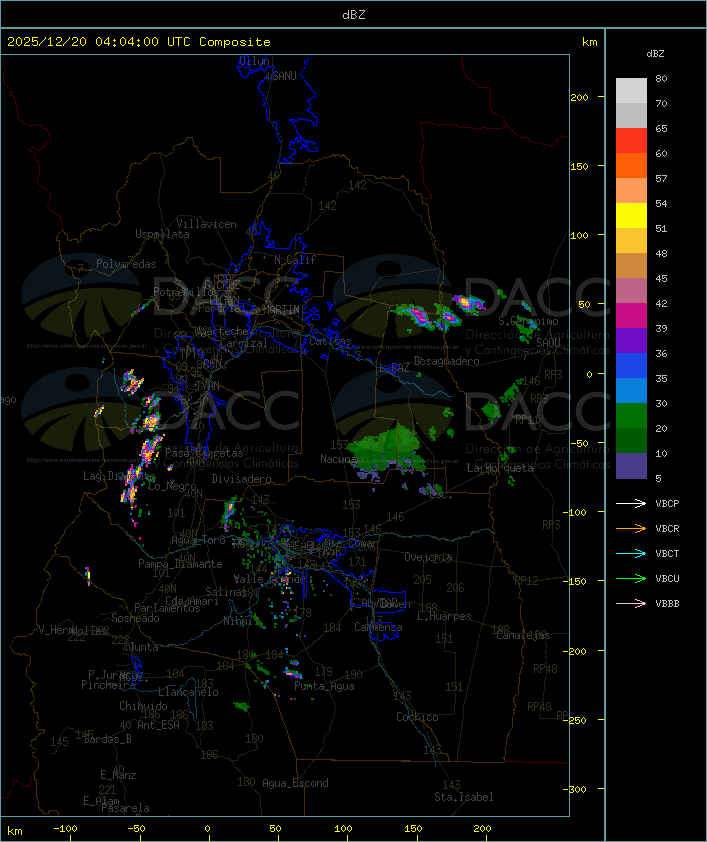The height and width of the screenshot is (842, 707).
Task: Click the Uspallata map label
Action: coord(162,234)
